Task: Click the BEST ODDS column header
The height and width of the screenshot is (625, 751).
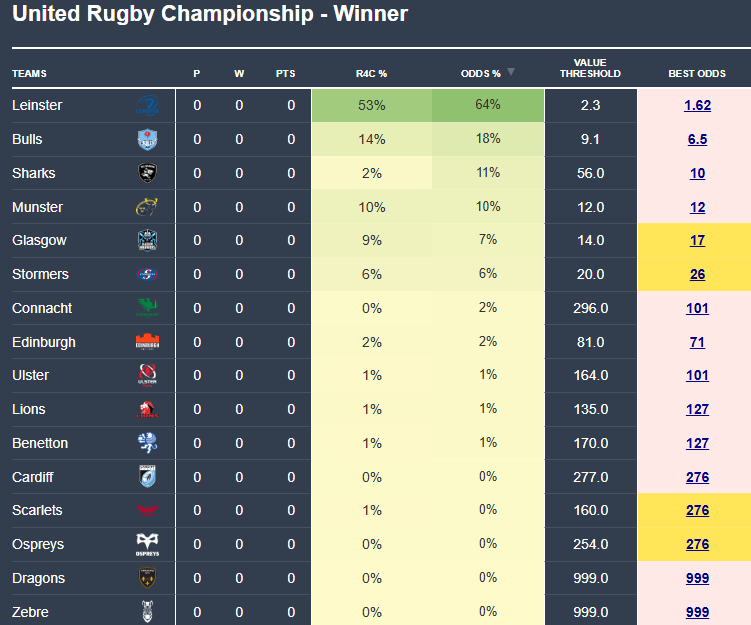Action: tap(697, 74)
